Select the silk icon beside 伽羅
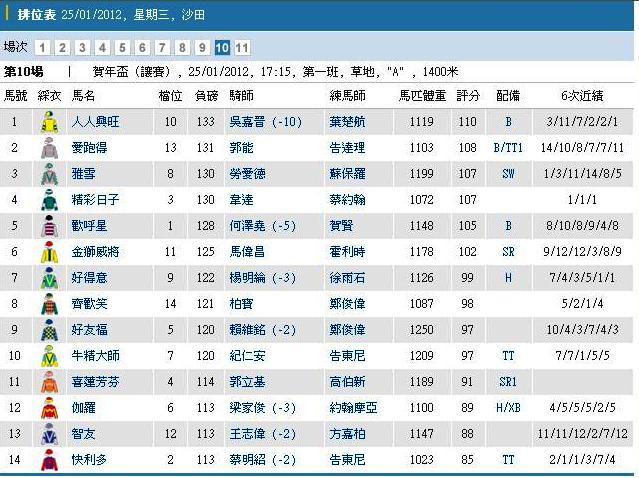 coord(49,408)
